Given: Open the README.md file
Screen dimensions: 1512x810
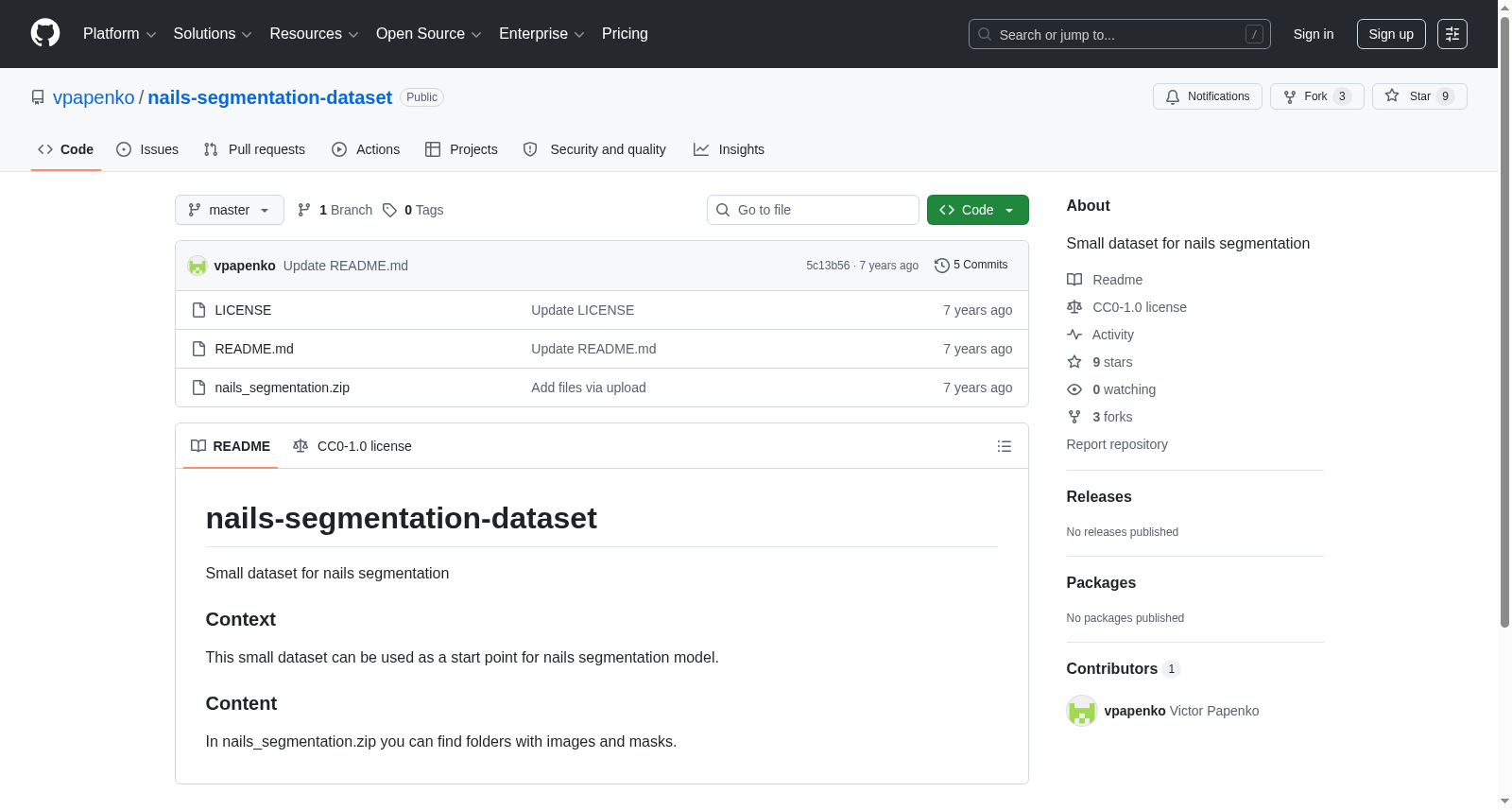Looking at the screenshot, I should (x=254, y=349).
